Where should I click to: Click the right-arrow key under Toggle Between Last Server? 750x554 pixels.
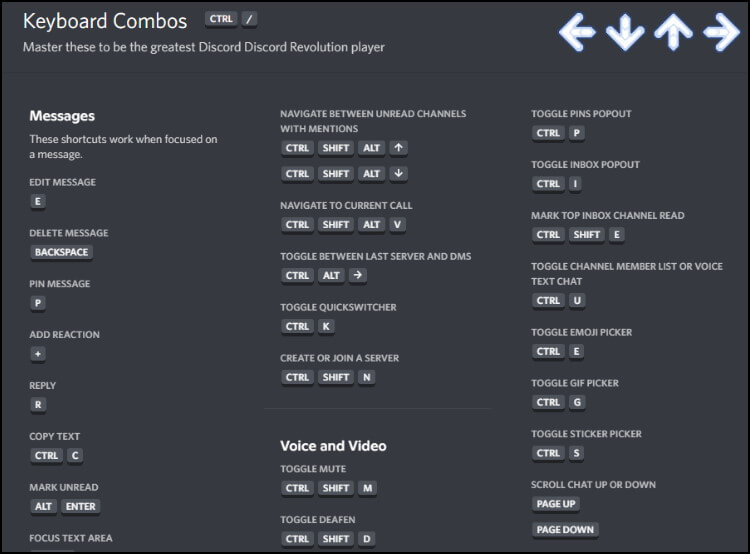[358, 276]
